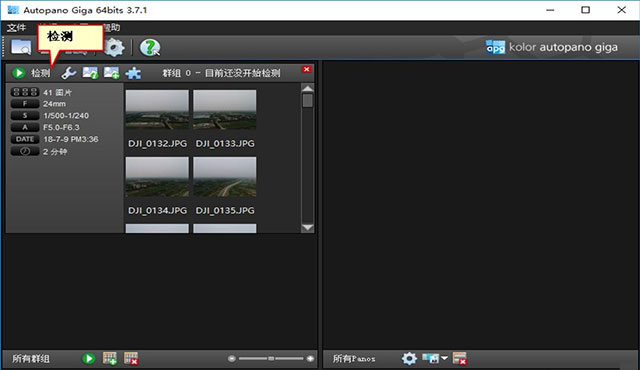The height and width of the screenshot is (370, 640).
Task: Minimize the Autopano Giga window
Action: coord(550,10)
